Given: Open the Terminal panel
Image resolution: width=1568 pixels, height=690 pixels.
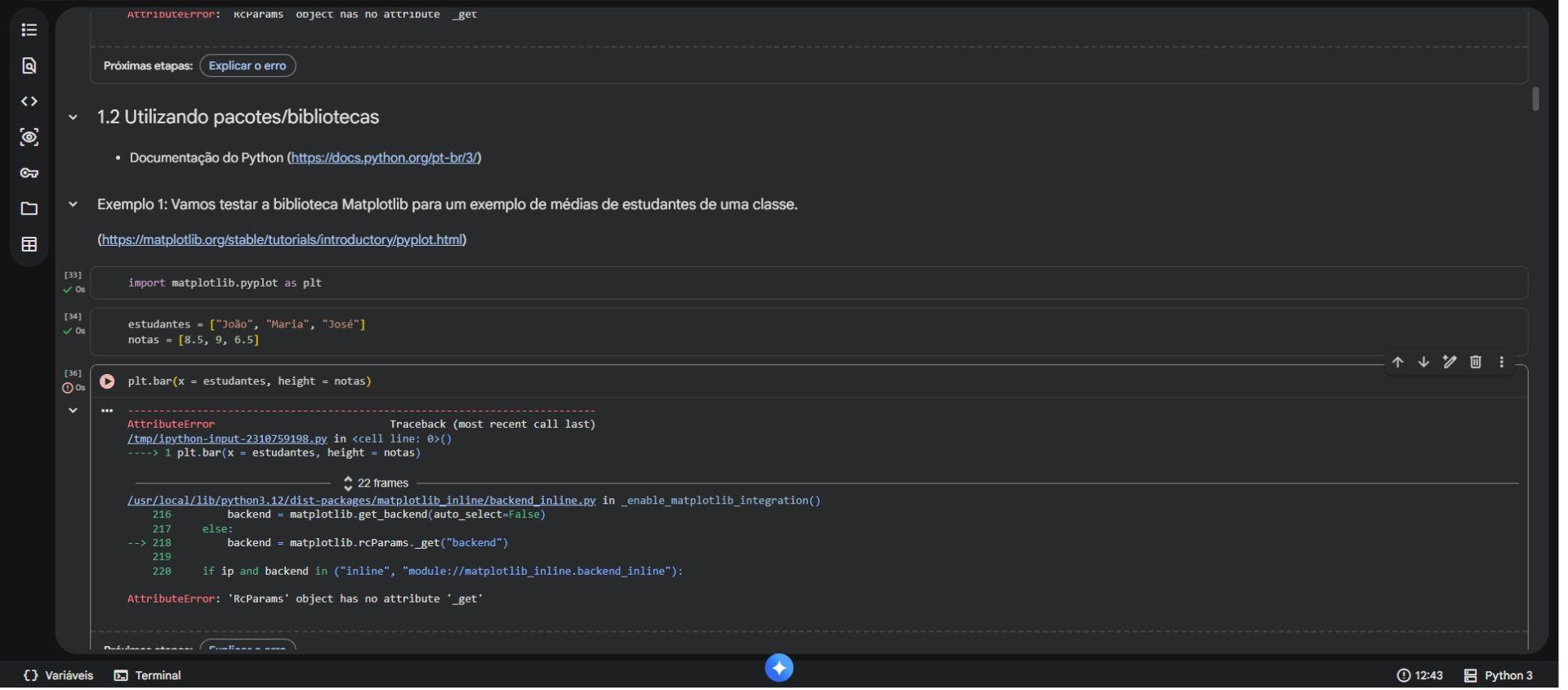Looking at the screenshot, I should click(x=148, y=675).
